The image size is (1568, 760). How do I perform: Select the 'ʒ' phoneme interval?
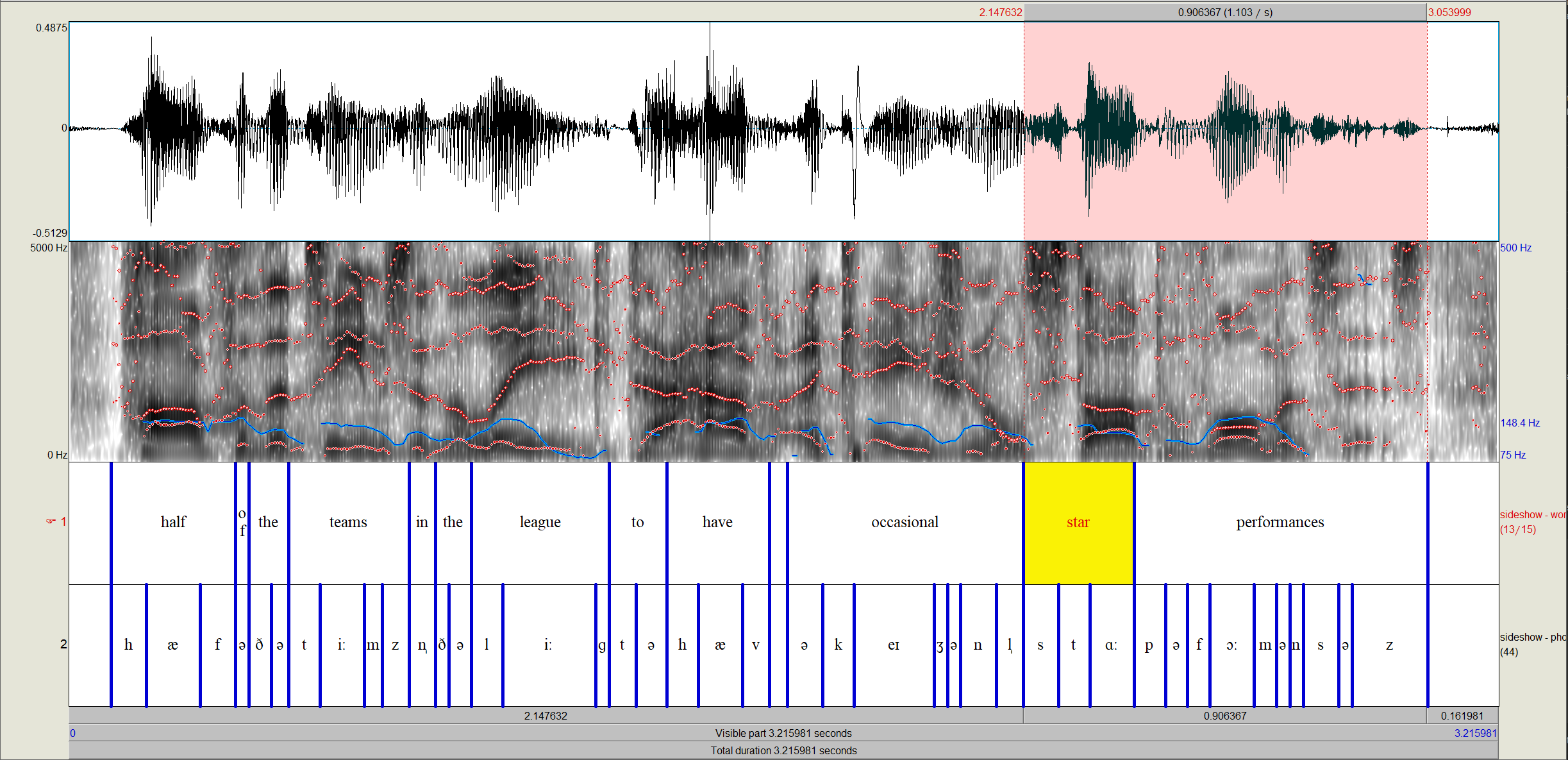(x=940, y=645)
